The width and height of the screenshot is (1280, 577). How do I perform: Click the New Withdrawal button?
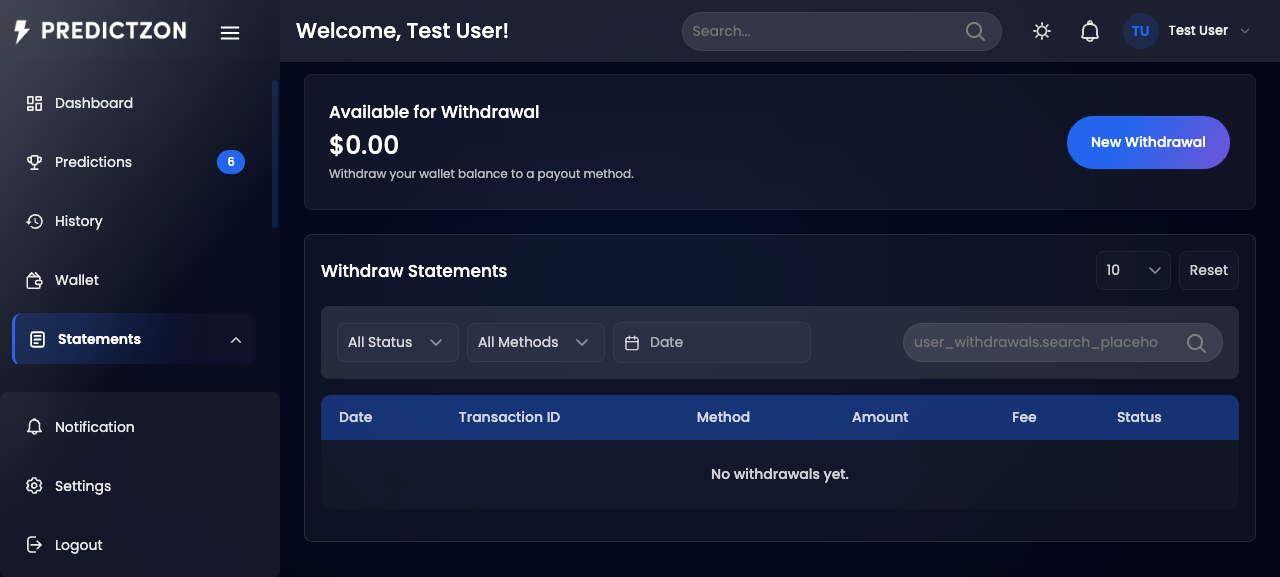pyautogui.click(x=1148, y=142)
